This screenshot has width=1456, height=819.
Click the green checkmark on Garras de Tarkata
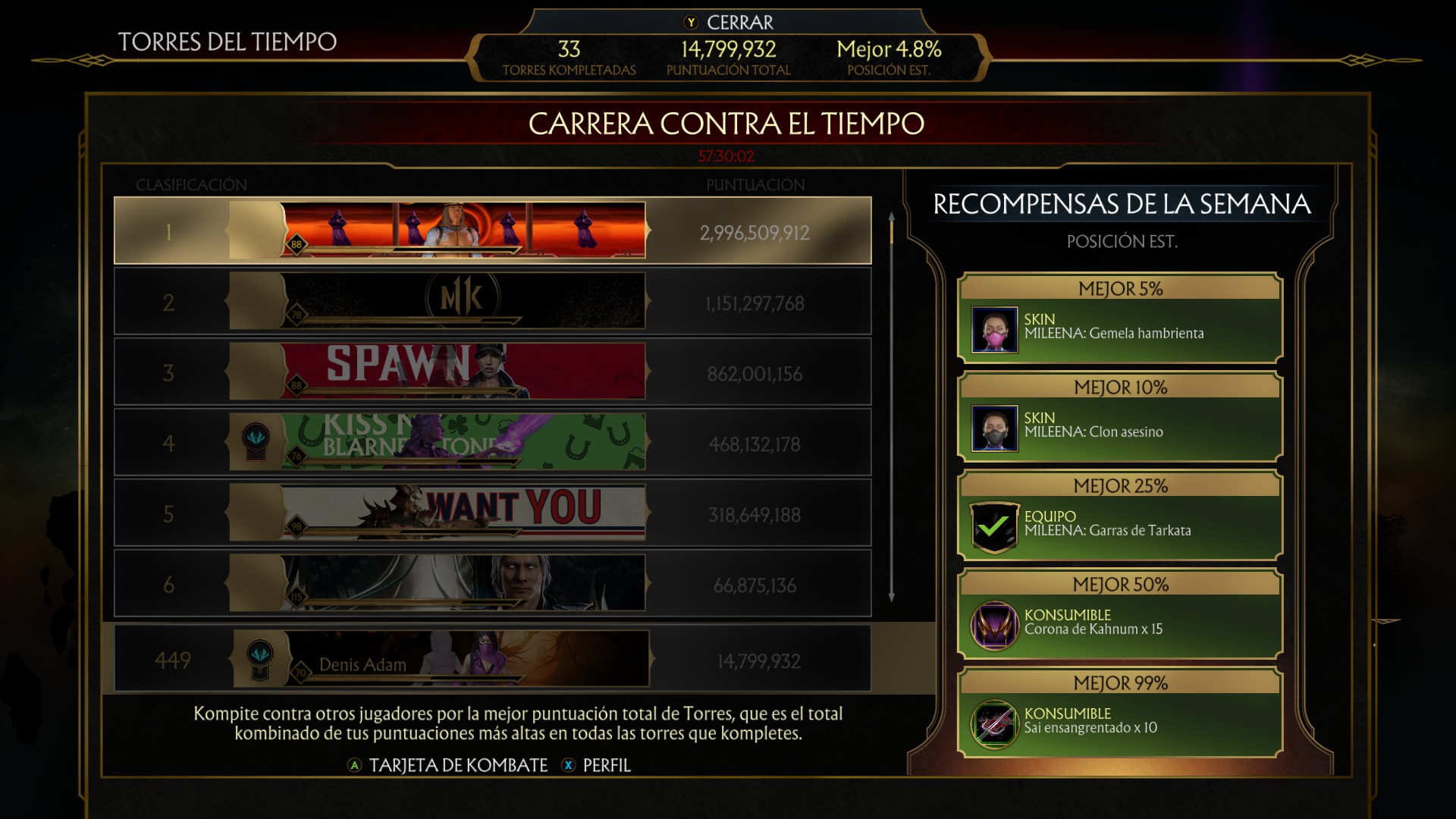click(993, 527)
